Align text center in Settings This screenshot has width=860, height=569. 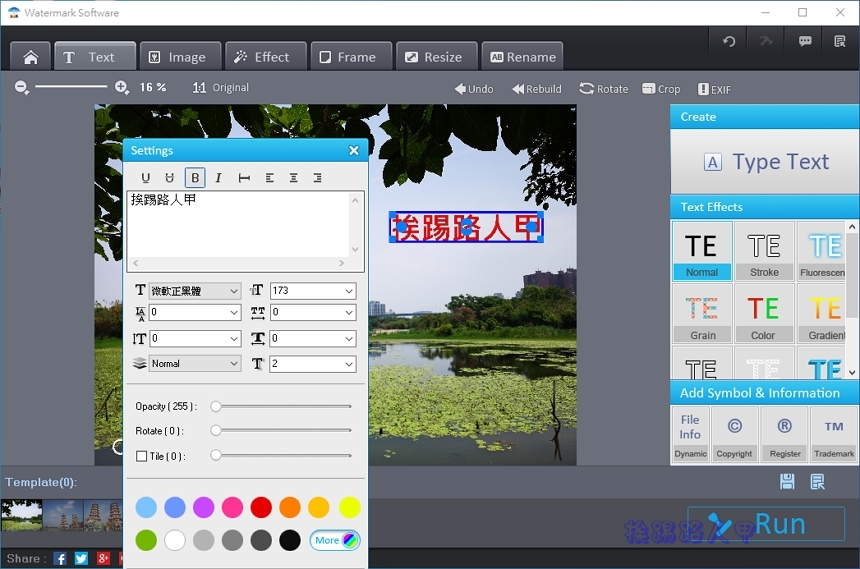coord(293,178)
